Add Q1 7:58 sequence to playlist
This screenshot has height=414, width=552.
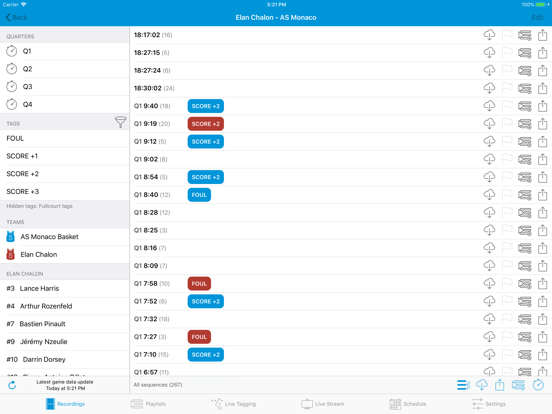click(x=525, y=283)
